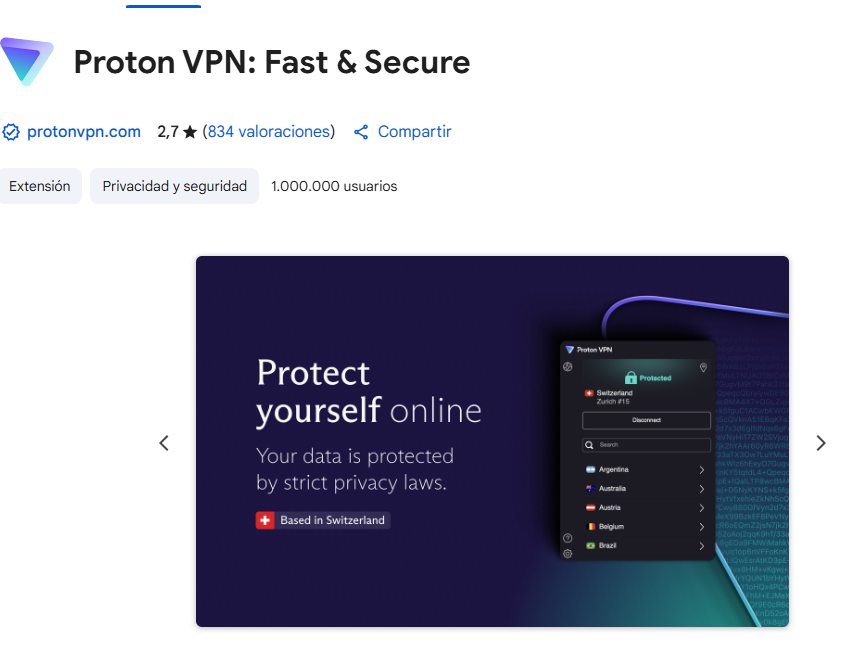Screen dimensions: 859x647
Task: Show the next screenshot with right arrow
Action: coord(821,443)
